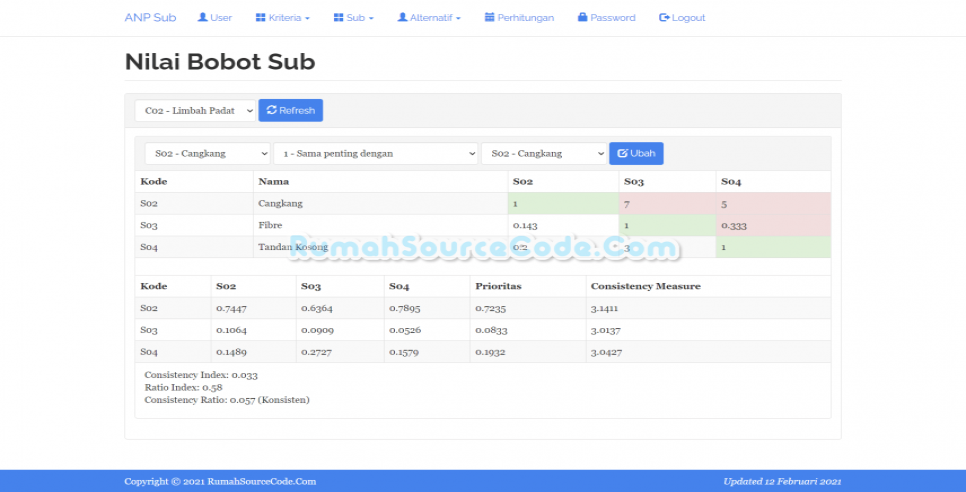Click the red cell with value 7
Image resolution: width=966 pixels, height=492 pixels.
(667, 203)
